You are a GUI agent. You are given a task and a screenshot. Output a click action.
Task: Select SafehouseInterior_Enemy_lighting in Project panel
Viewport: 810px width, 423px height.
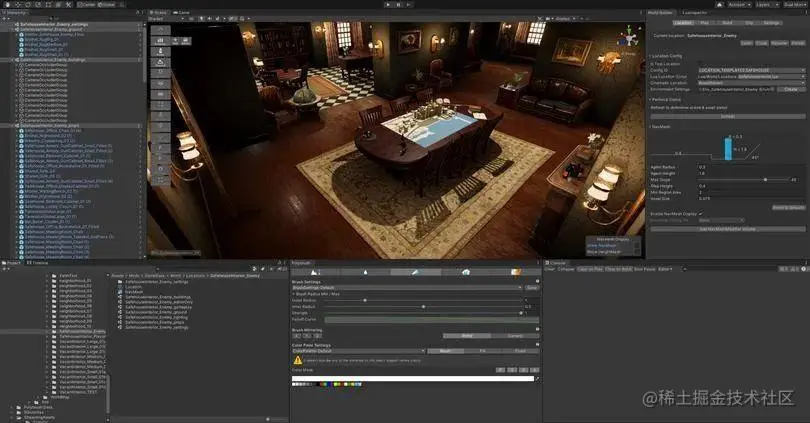click(x=157, y=317)
